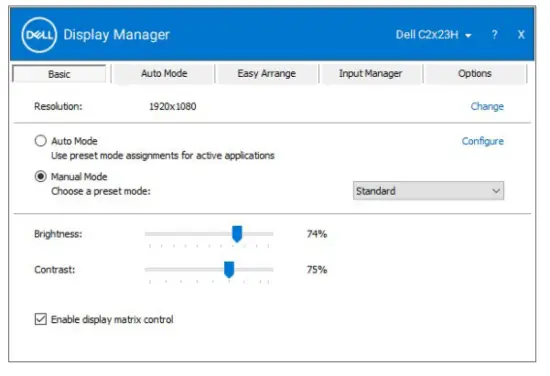Click the Dell logo icon
Screen dimensions: 550x376
pos(39,35)
